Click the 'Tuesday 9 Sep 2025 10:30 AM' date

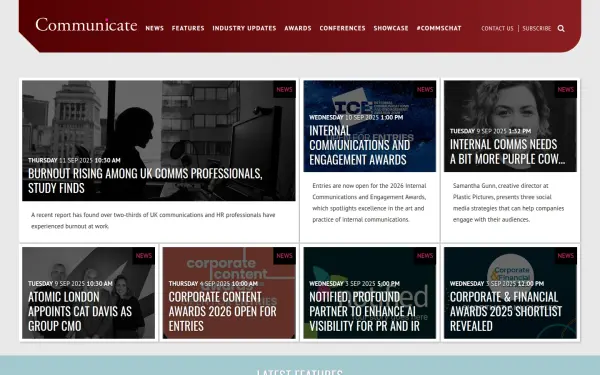pyautogui.click(x=70, y=284)
